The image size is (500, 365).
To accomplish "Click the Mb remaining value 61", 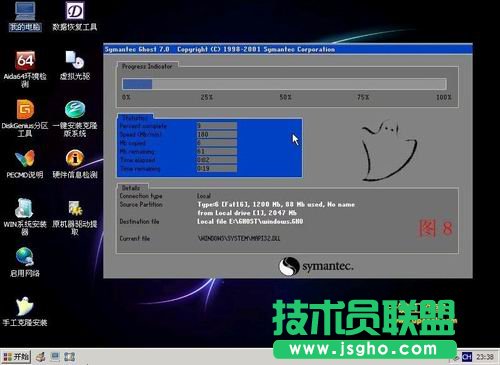I will [x=217, y=151].
